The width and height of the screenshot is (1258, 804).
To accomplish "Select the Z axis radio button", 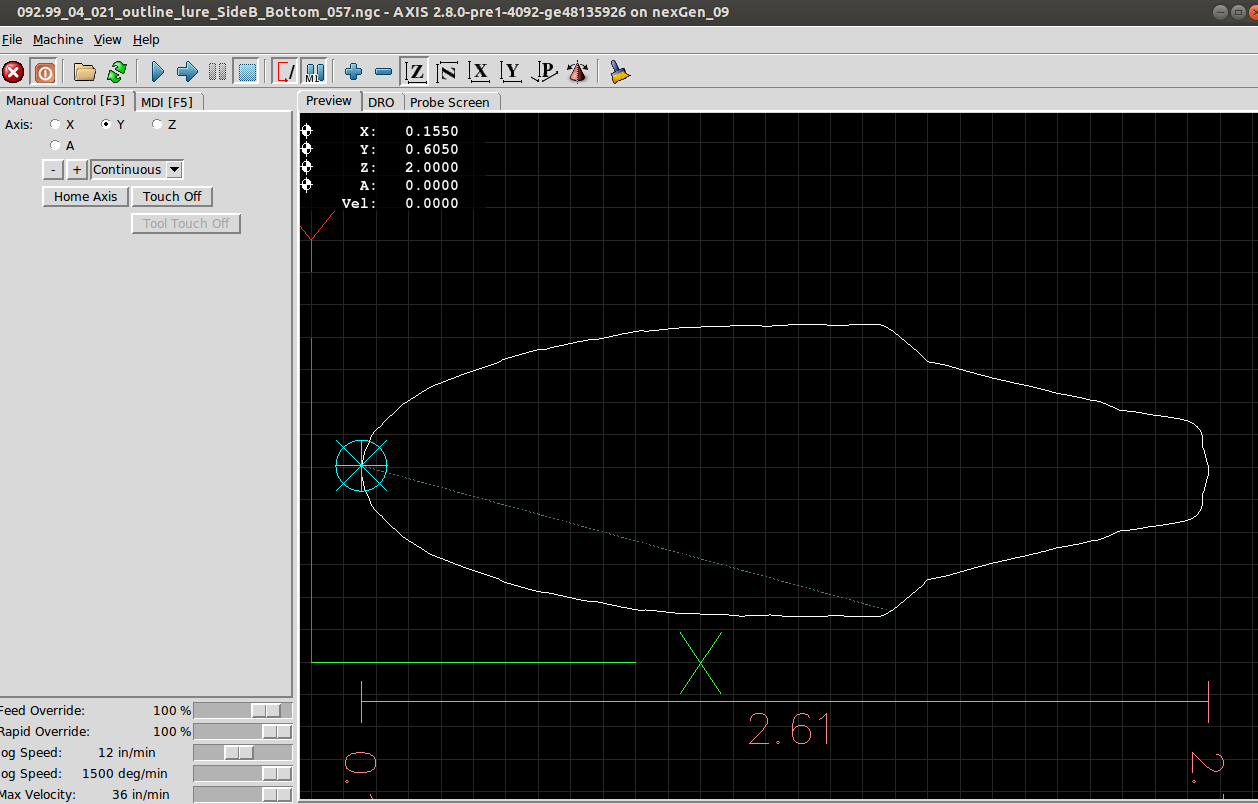I will point(157,125).
